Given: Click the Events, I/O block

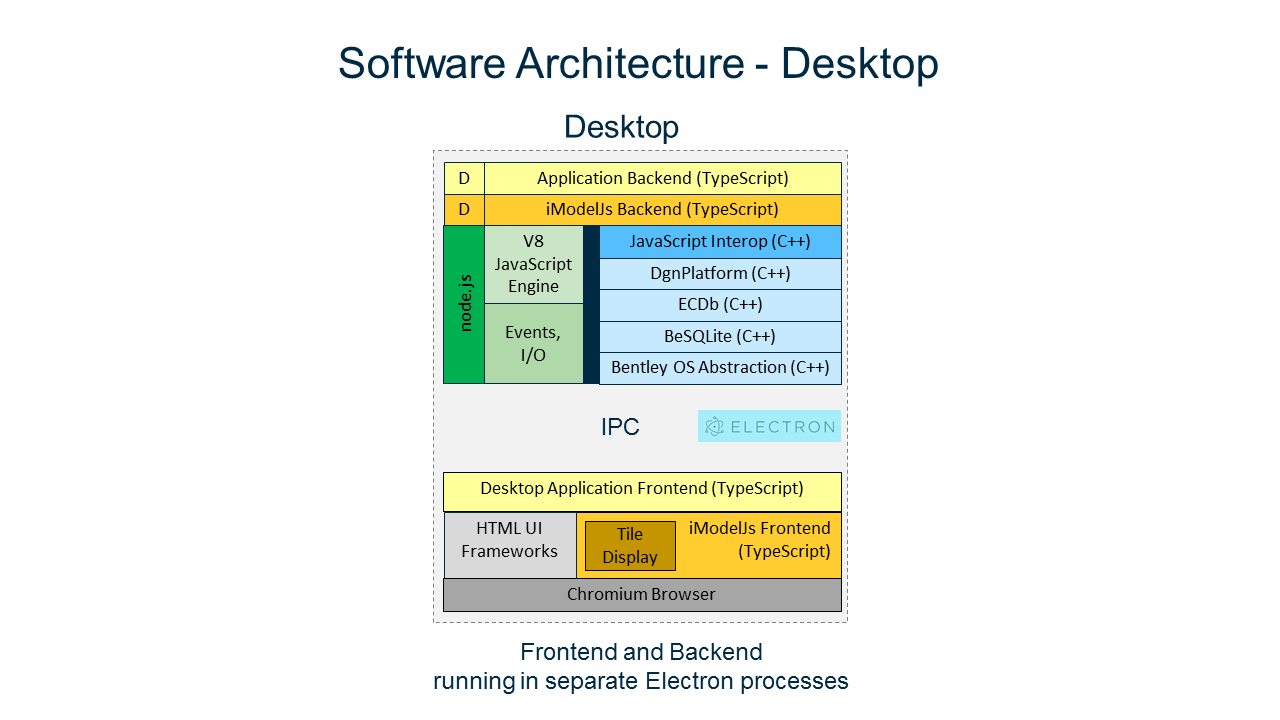Looking at the screenshot, I should pos(533,343).
